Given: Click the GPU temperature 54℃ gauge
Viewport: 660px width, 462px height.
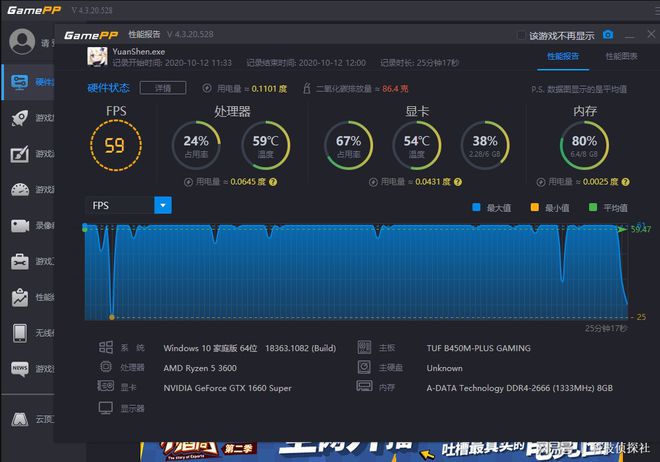Looking at the screenshot, I should coord(417,146).
